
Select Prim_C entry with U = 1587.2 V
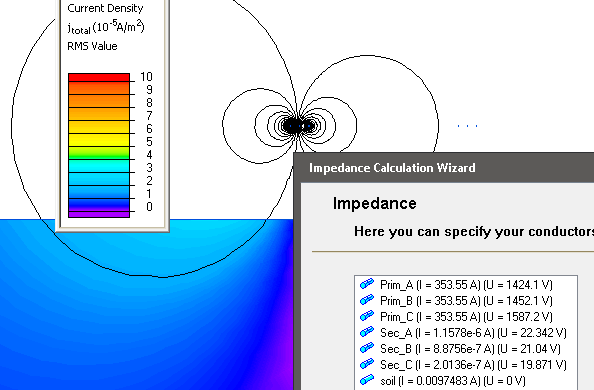pyautogui.click(x=466, y=316)
